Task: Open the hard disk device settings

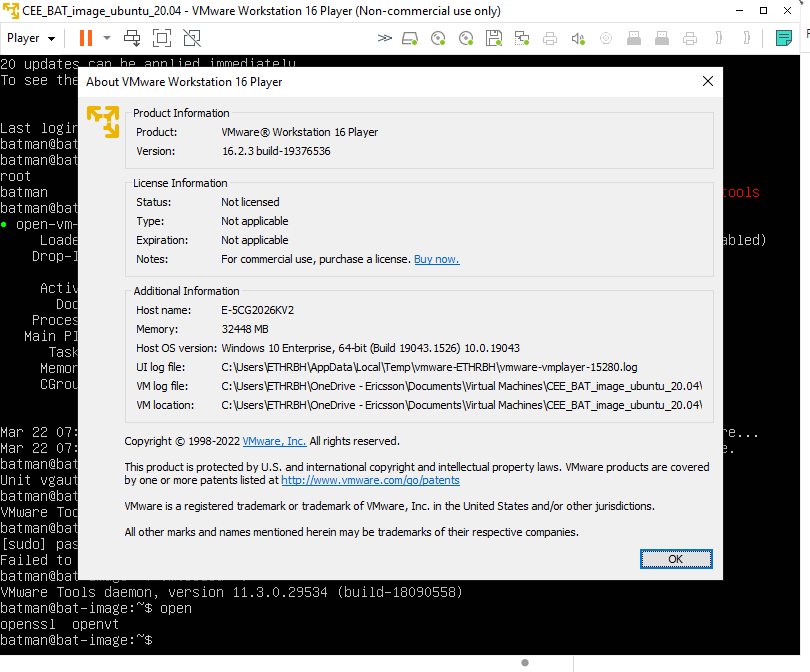Action: coord(409,37)
